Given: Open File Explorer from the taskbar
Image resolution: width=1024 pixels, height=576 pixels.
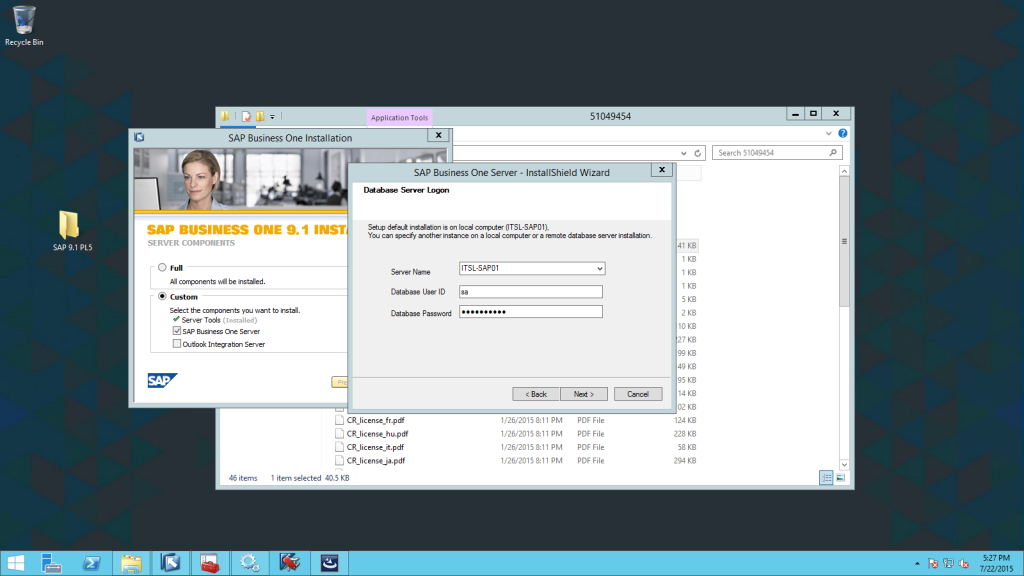Looking at the screenshot, I should [131, 563].
